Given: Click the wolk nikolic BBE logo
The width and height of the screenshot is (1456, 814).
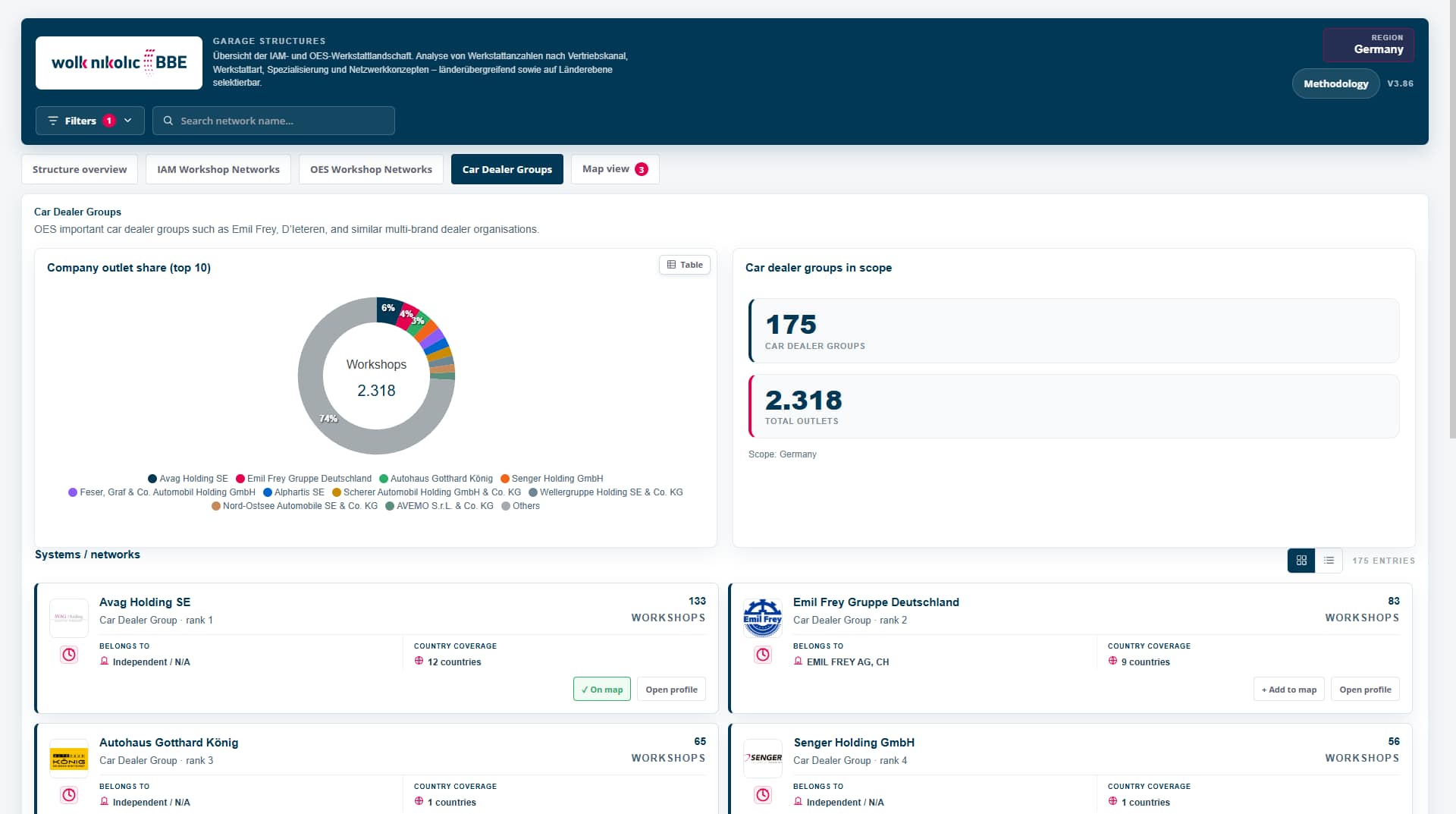Looking at the screenshot, I should (x=119, y=63).
